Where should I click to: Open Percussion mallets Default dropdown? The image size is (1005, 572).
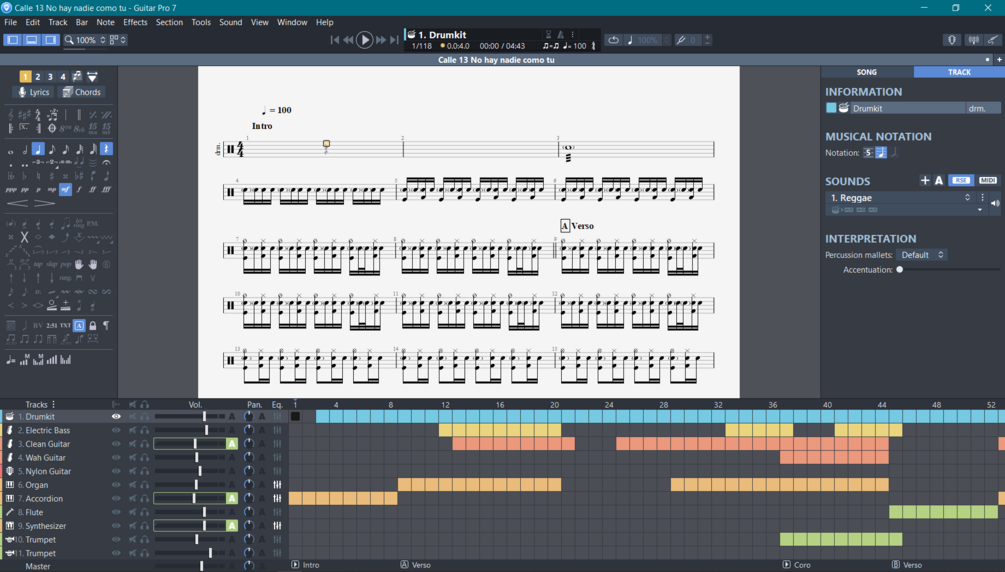pos(922,255)
